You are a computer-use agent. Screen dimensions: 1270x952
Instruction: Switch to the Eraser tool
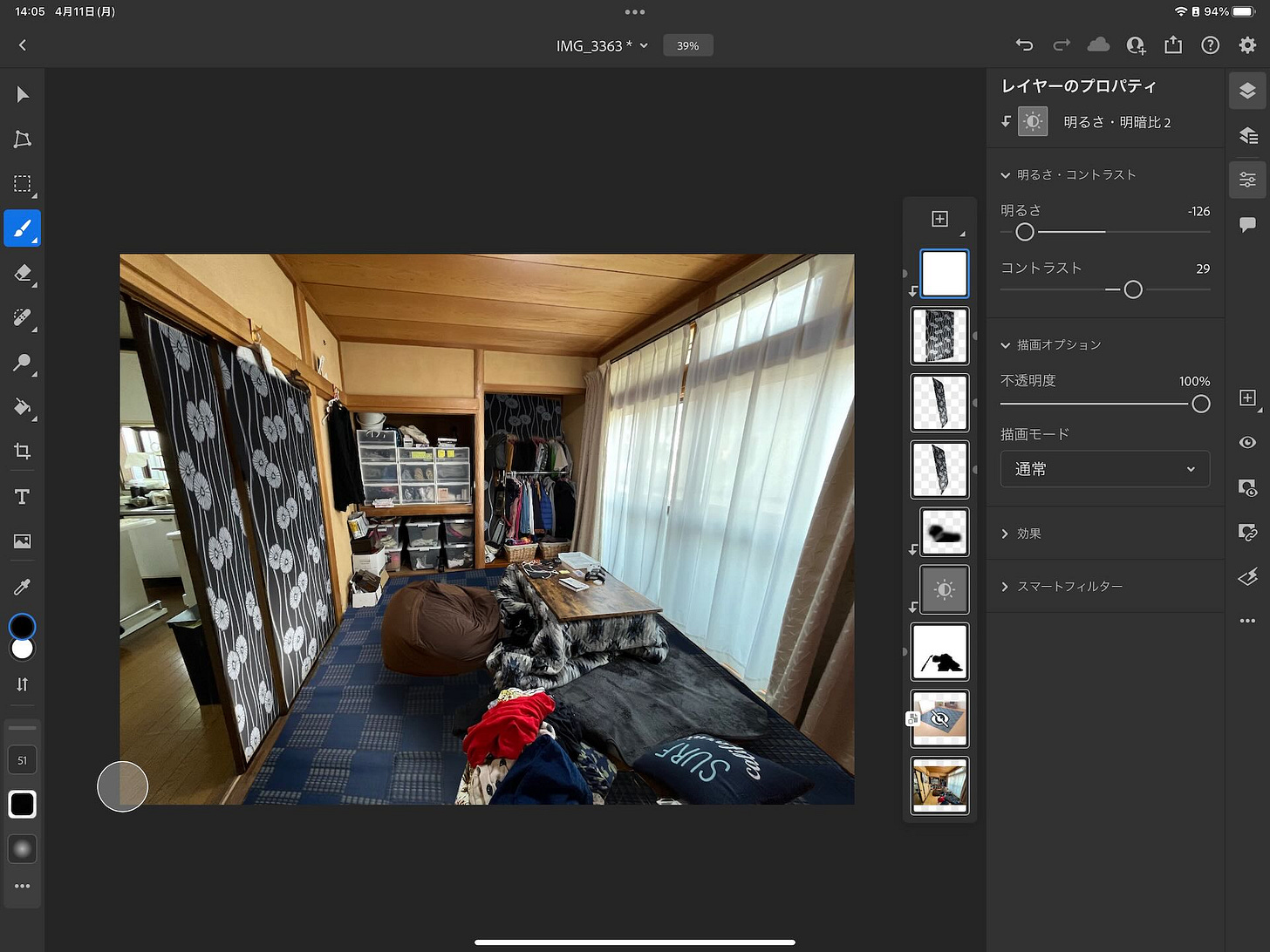tap(22, 274)
